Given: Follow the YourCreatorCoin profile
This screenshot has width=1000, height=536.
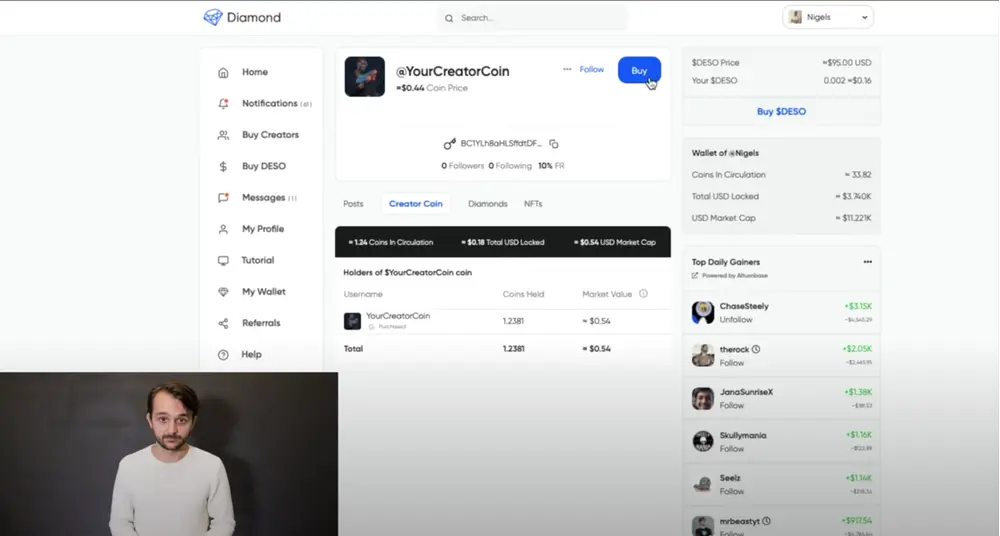Looking at the screenshot, I should coord(591,70).
